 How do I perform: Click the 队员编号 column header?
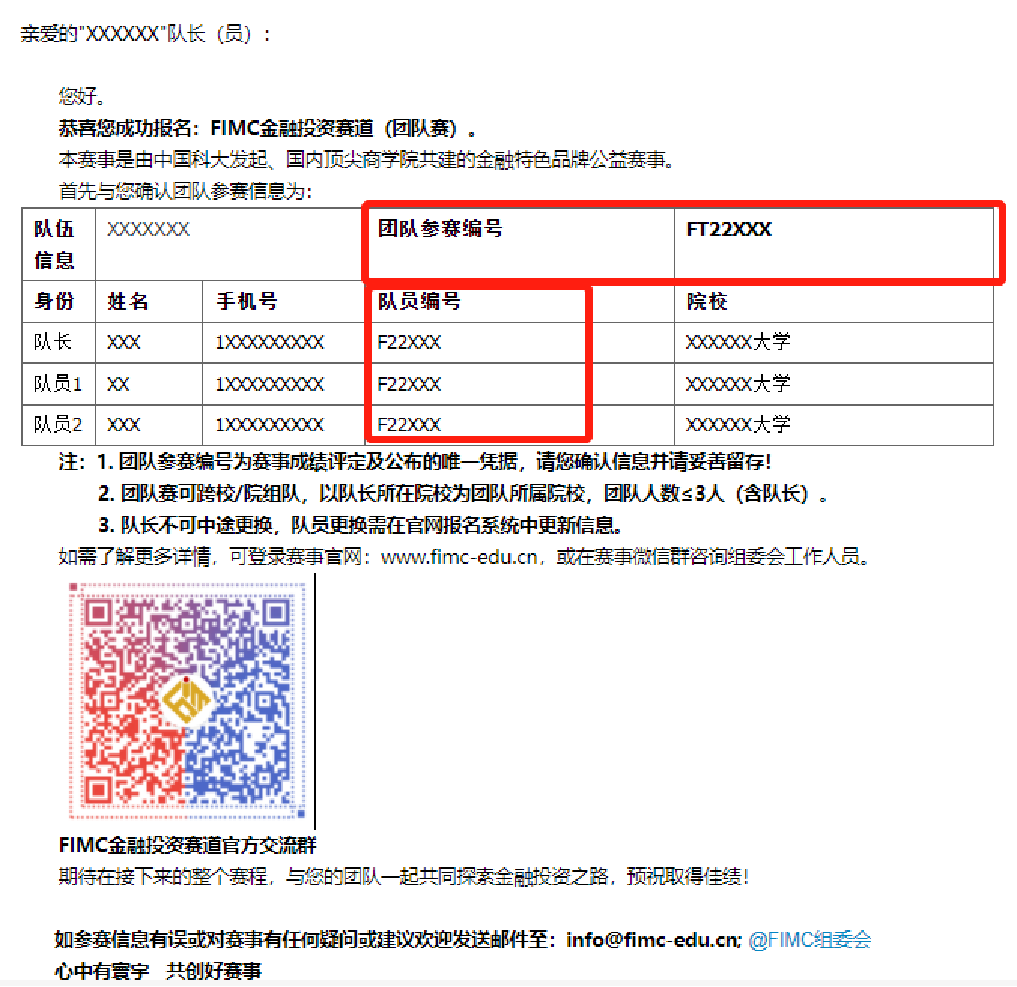pyautogui.click(x=520, y=302)
